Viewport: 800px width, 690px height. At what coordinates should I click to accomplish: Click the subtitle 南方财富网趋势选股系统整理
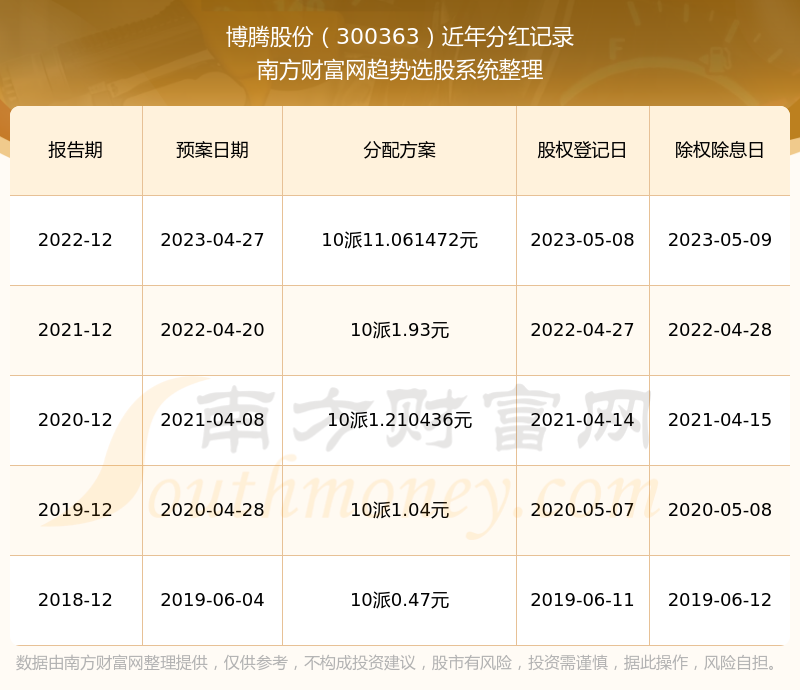400,70
